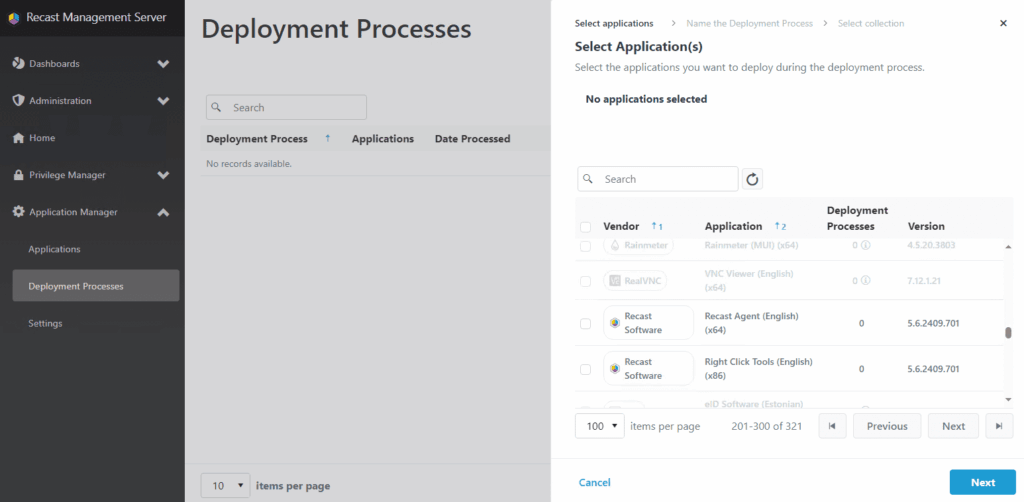Click the Recast Management Server logo
This screenshot has width=1024, height=502.
tap(14, 18)
